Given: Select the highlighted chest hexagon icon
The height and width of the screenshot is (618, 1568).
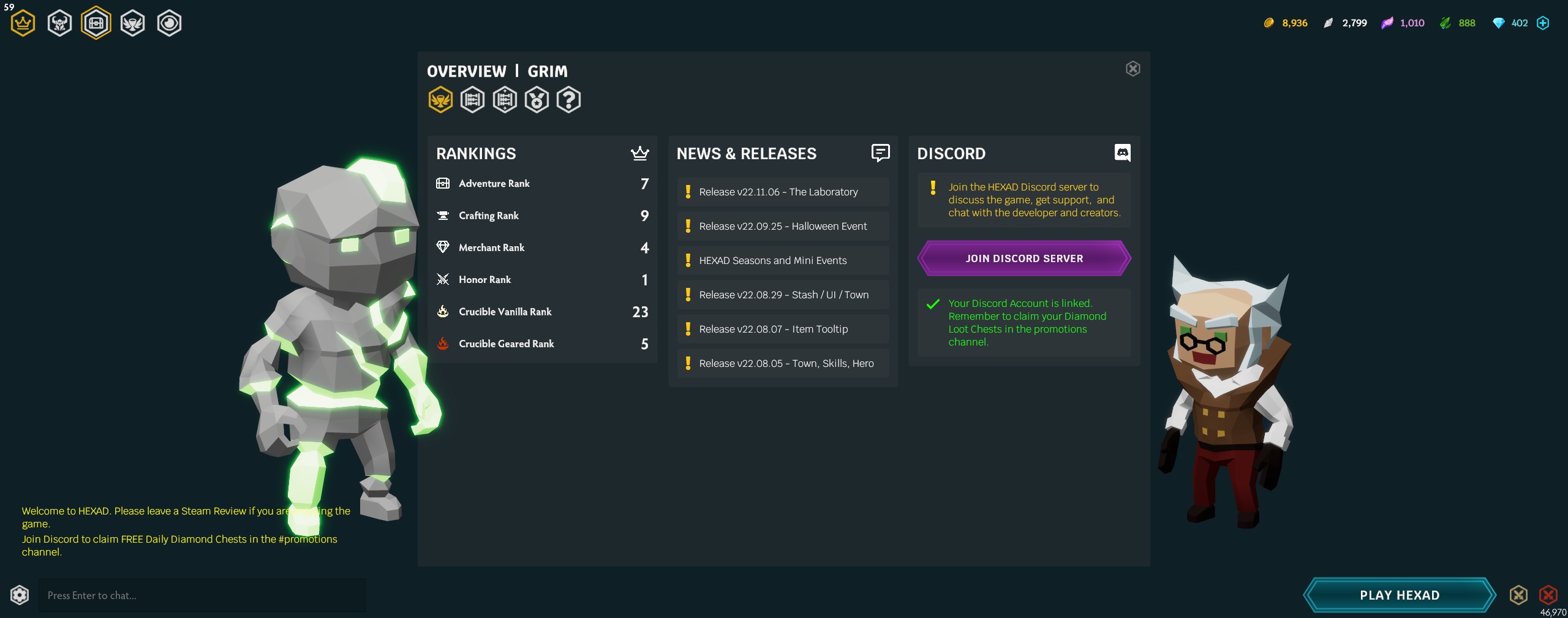Looking at the screenshot, I should pos(96,23).
